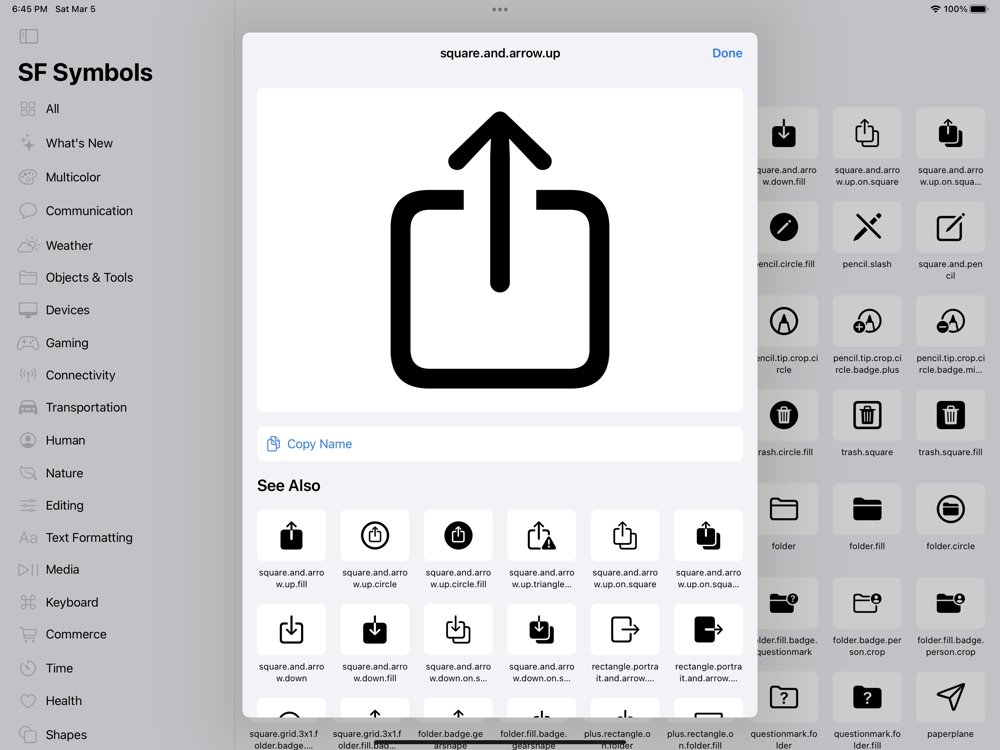Open square.and.arrow.up.circle.fill in See Also
1000x750 pixels.
click(x=459, y=536)
